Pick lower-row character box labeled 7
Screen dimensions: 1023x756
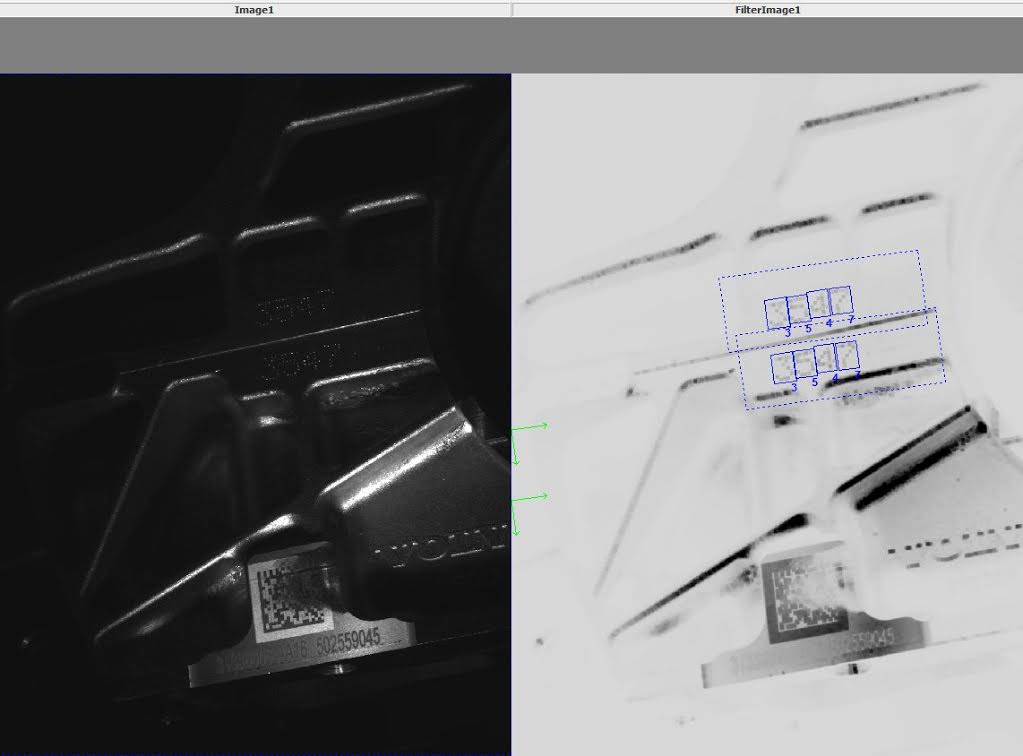[846, 354]
